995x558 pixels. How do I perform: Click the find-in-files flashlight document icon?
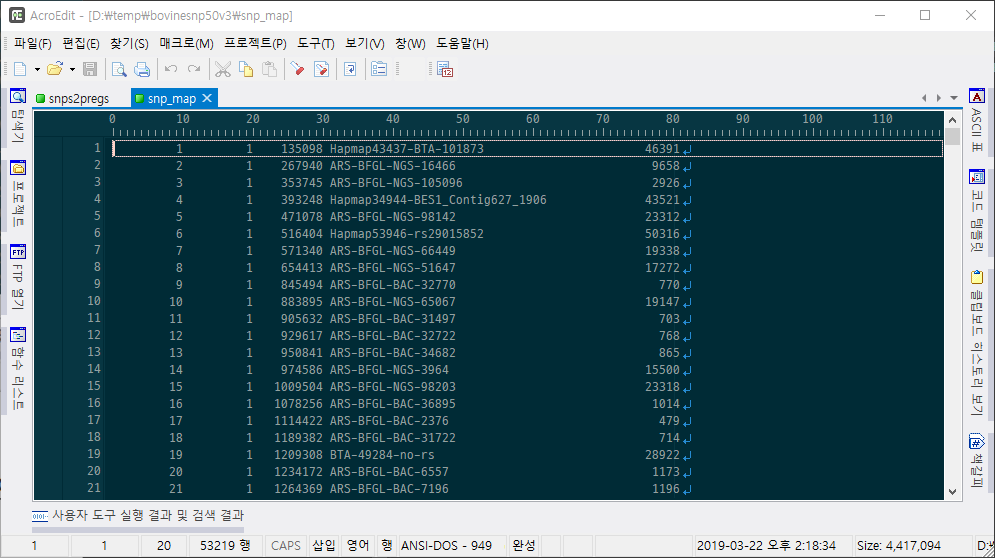click(322, 69)
